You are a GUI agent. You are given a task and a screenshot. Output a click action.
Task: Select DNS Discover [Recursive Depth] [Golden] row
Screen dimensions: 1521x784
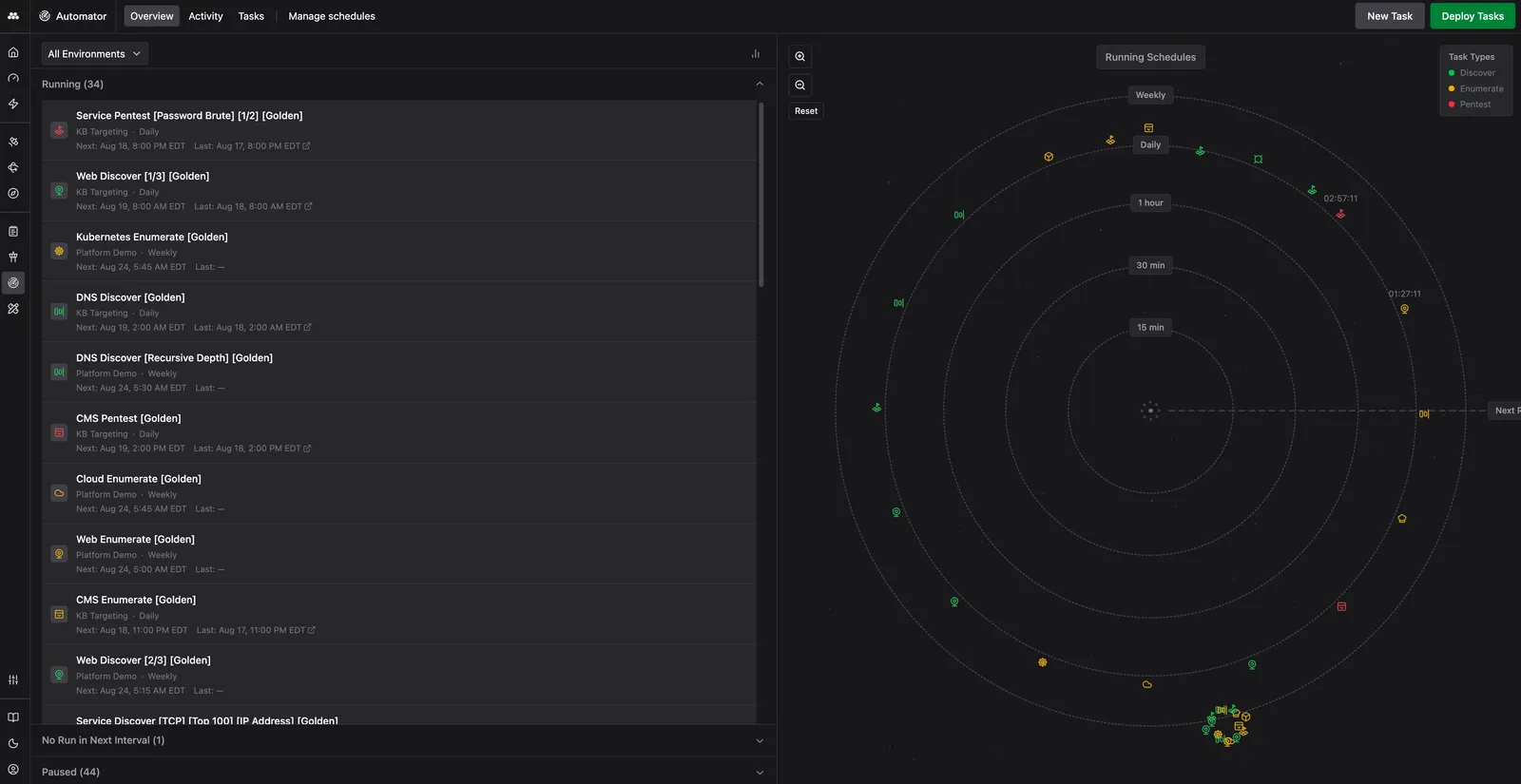point(399,373)
